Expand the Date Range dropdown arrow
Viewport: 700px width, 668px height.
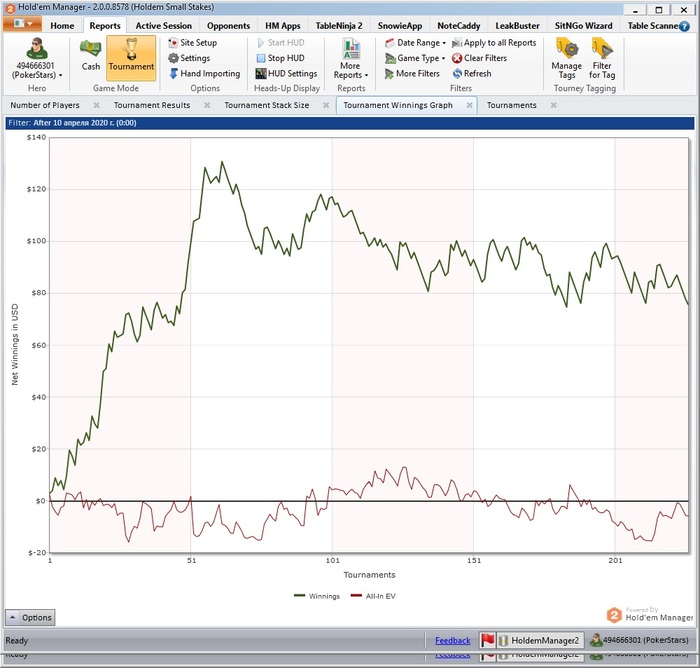[x=444, y=43]
